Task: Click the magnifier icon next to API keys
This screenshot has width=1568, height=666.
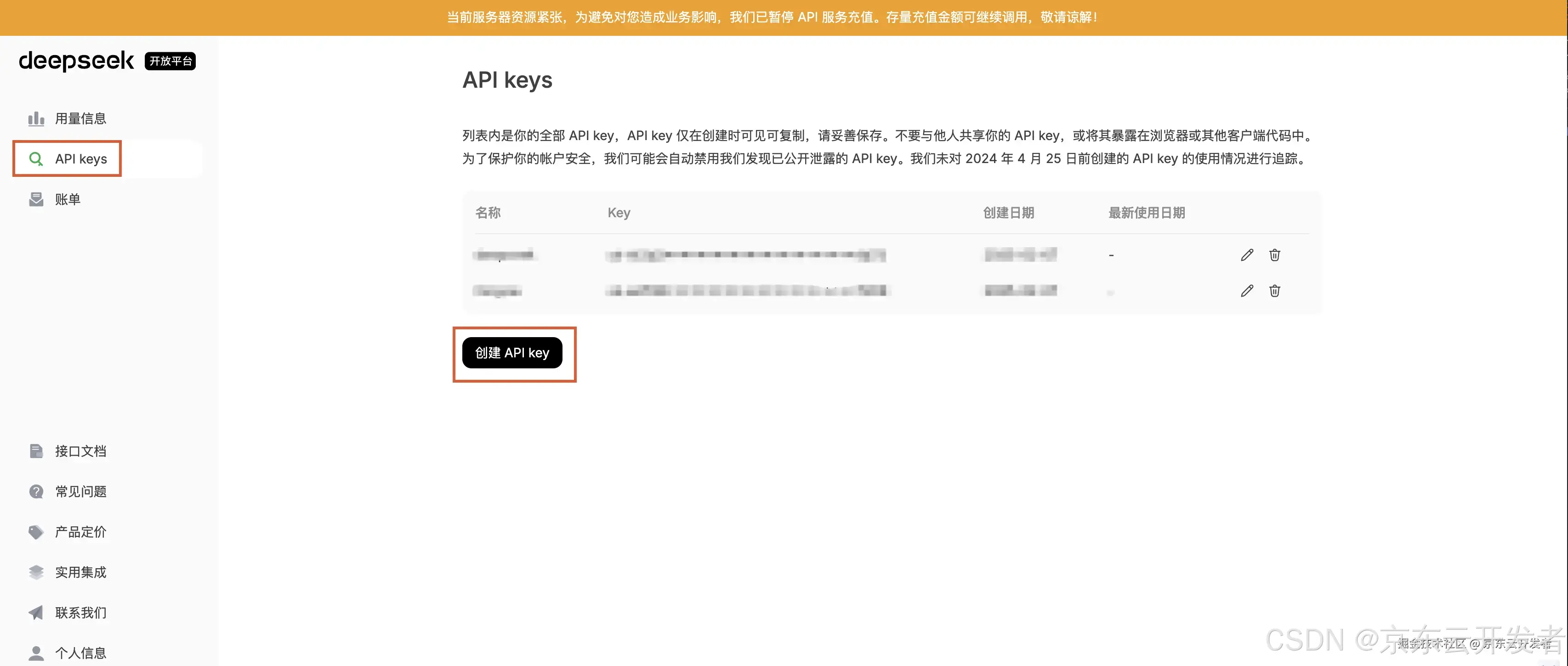Action: click(36, 159)
